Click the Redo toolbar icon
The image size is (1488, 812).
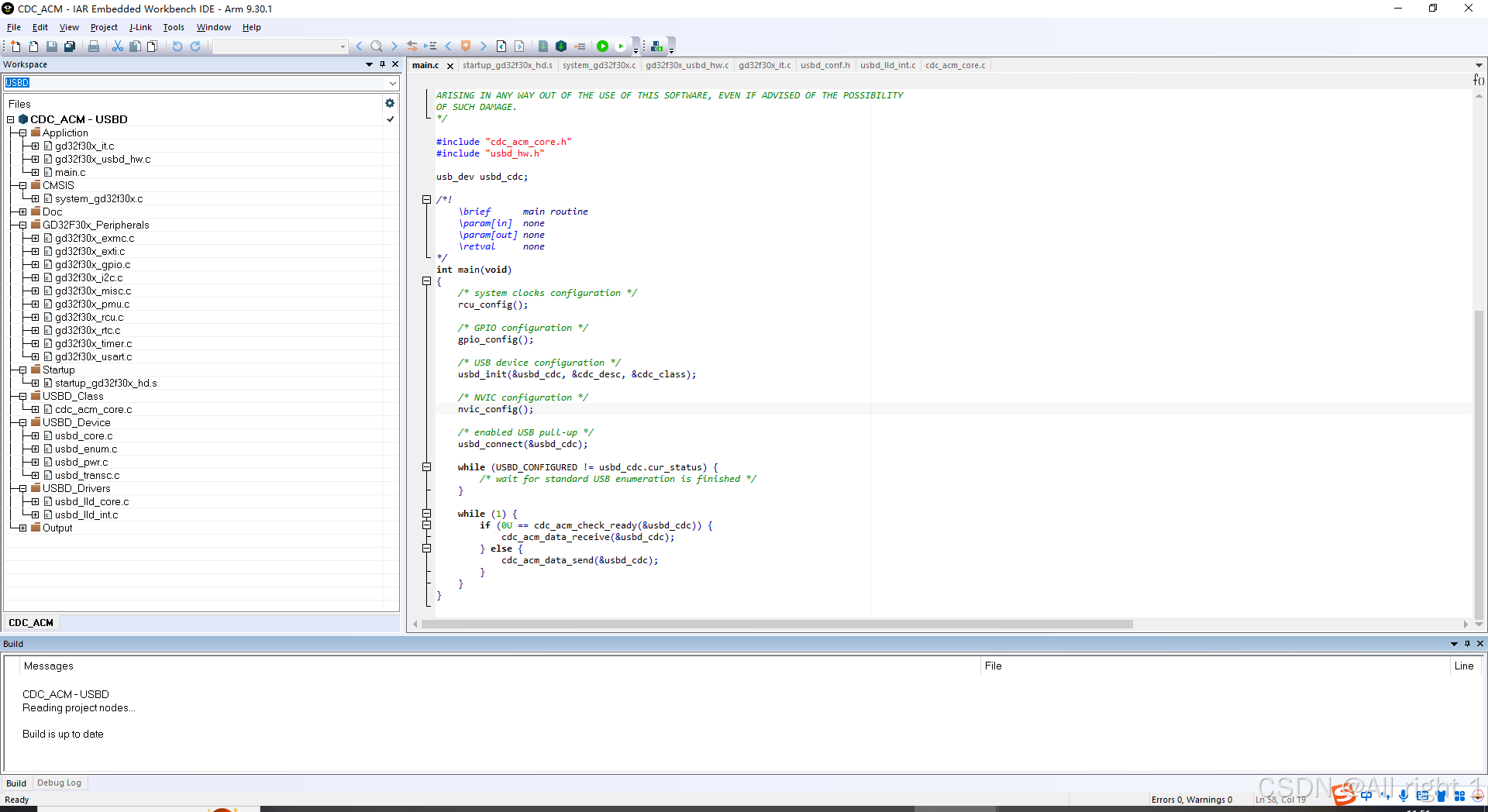click(x=195, y=46)
